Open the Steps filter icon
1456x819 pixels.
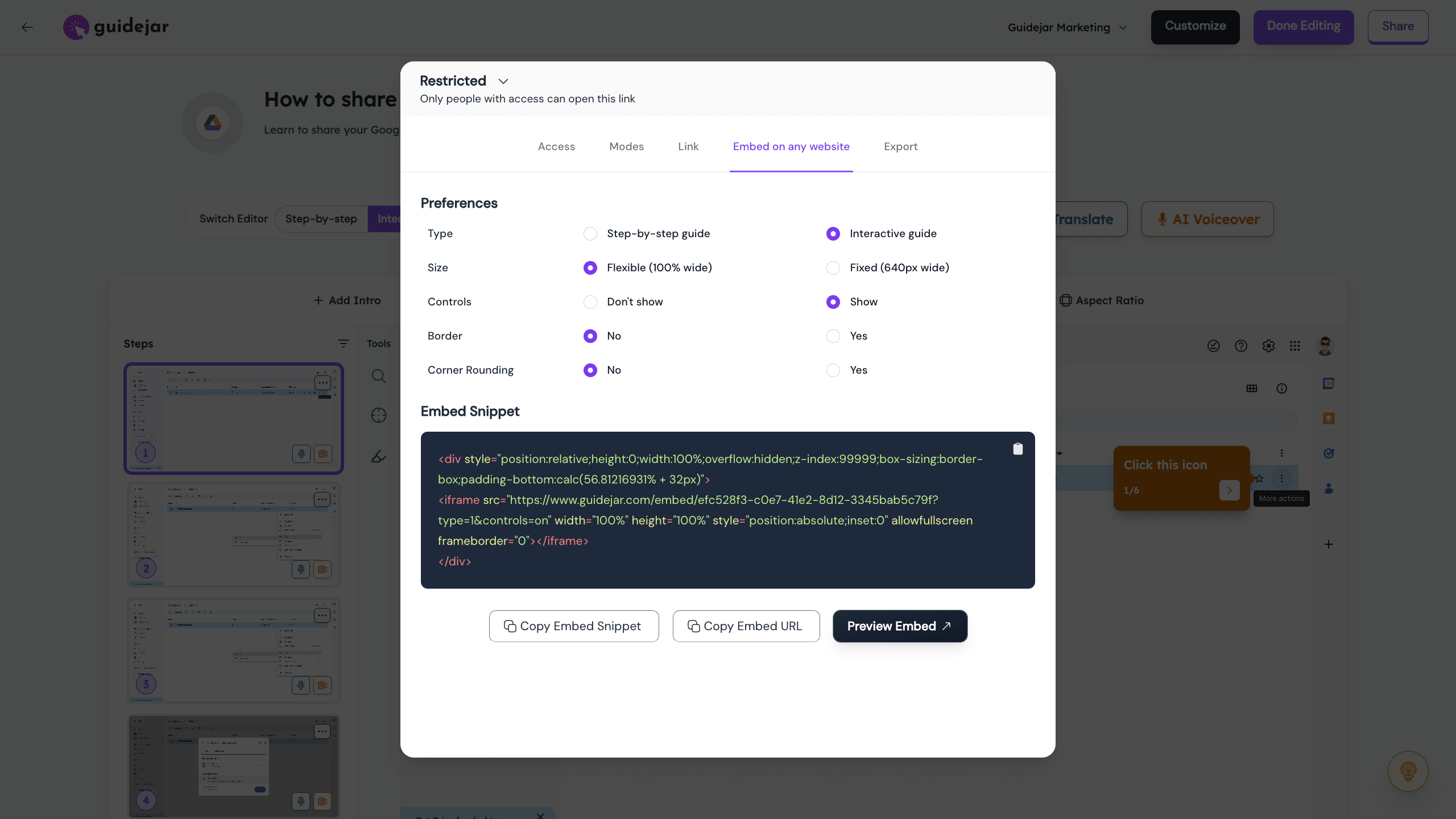pyautogui.click(x=343, y=344)
